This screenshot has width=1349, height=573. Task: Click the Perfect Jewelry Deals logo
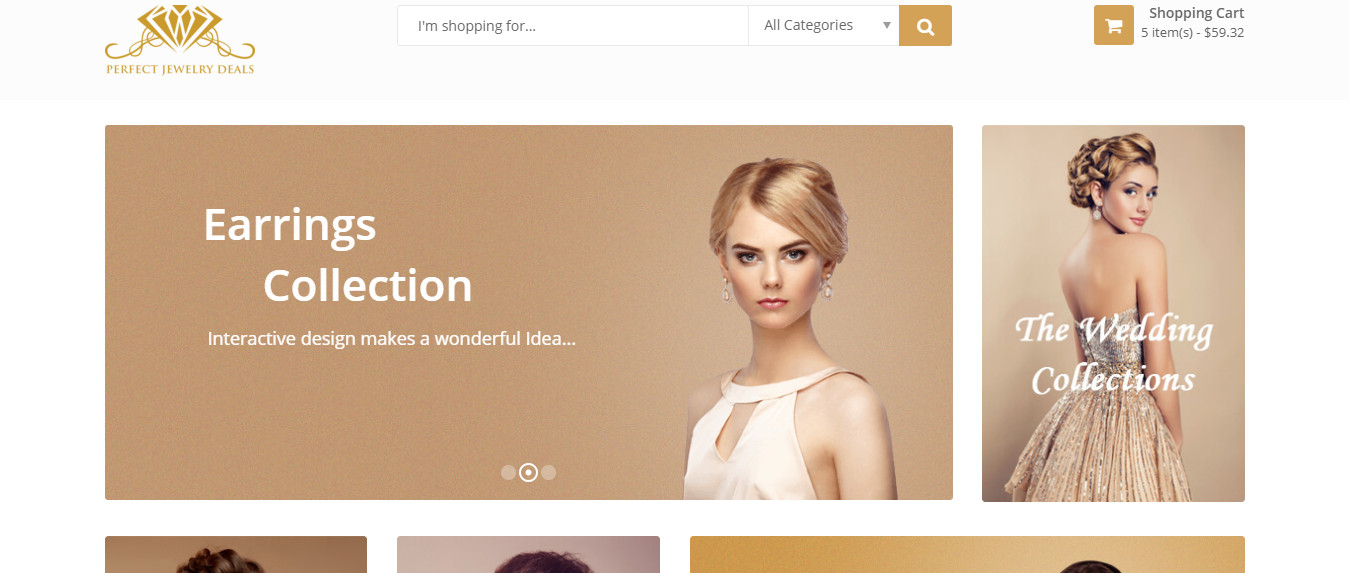[180, 40]
